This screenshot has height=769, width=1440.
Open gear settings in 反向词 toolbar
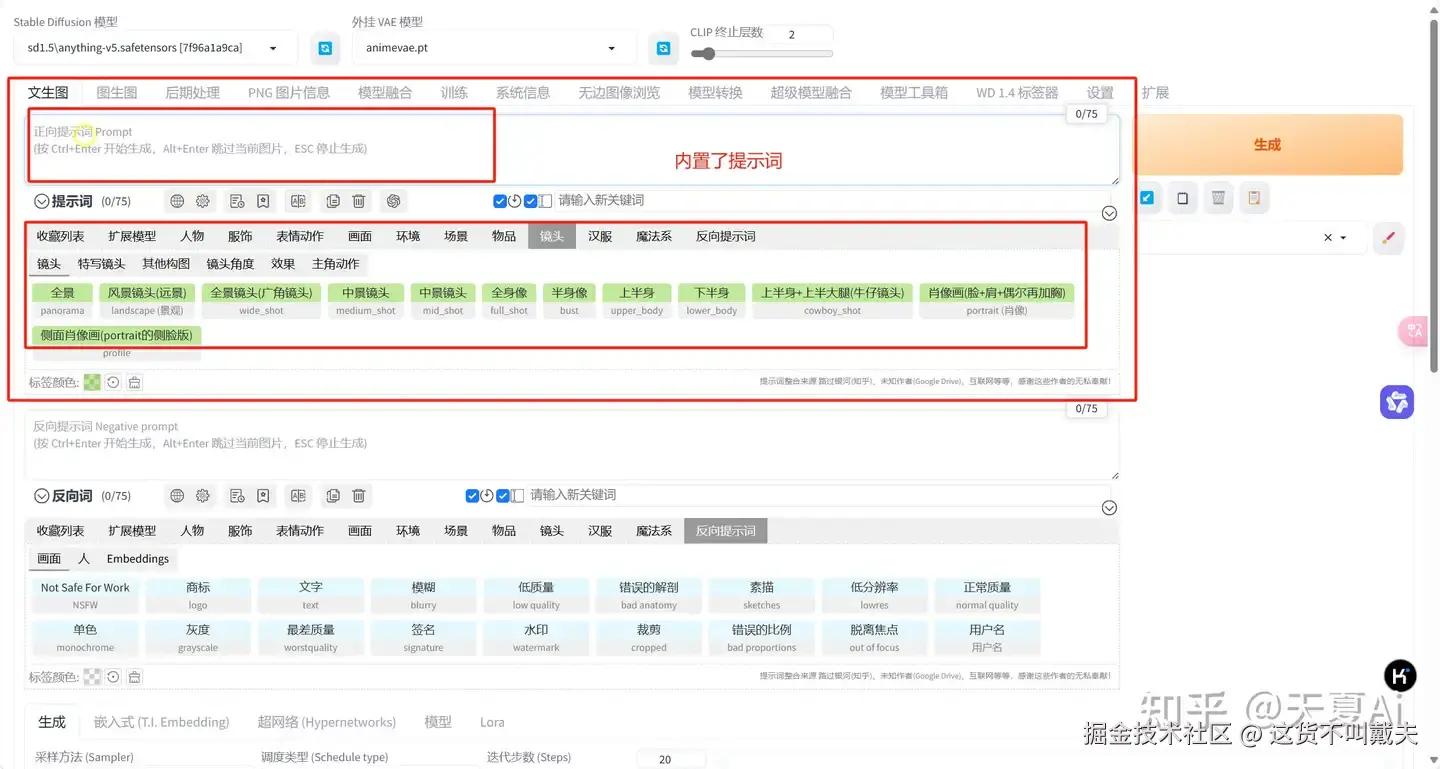203,495
